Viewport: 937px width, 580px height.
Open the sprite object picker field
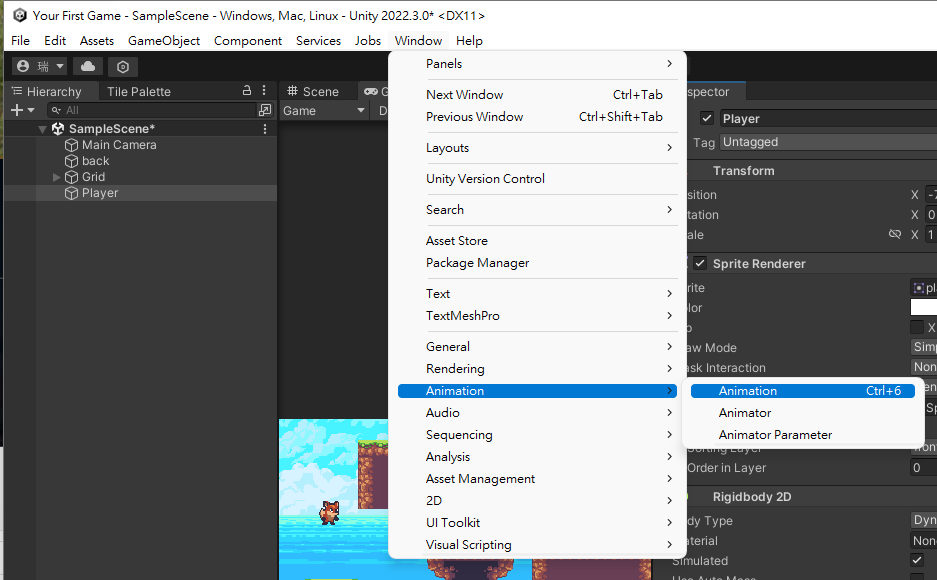click(x=923, y=288)
